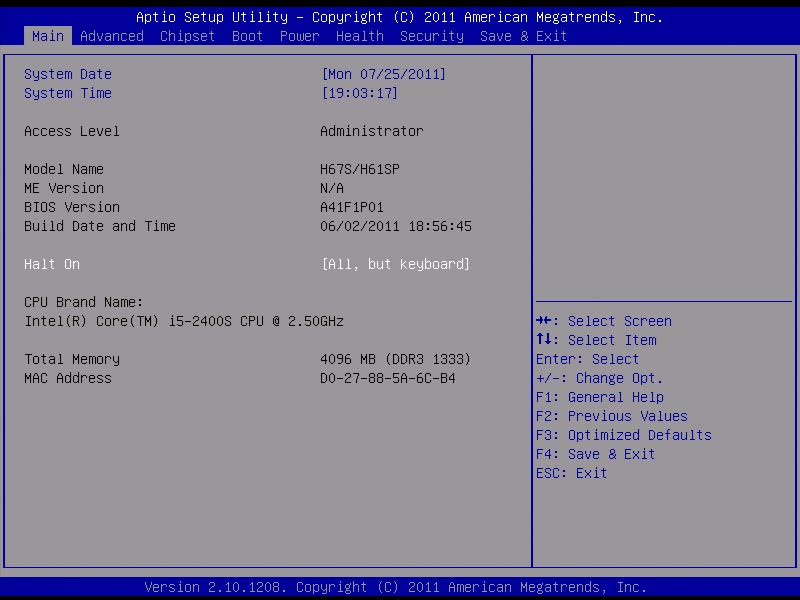
Task: Click the Build Date and Time label
Action: point(100,226)
